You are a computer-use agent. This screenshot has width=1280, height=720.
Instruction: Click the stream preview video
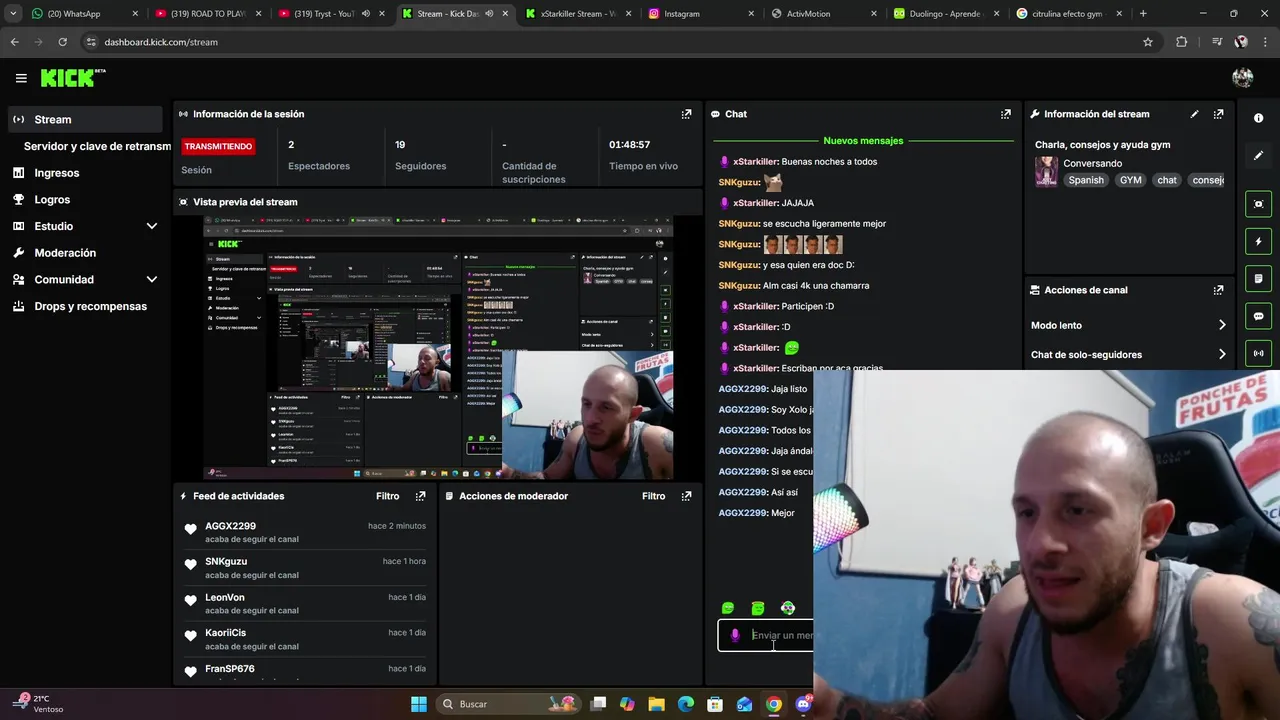[438, 348]
